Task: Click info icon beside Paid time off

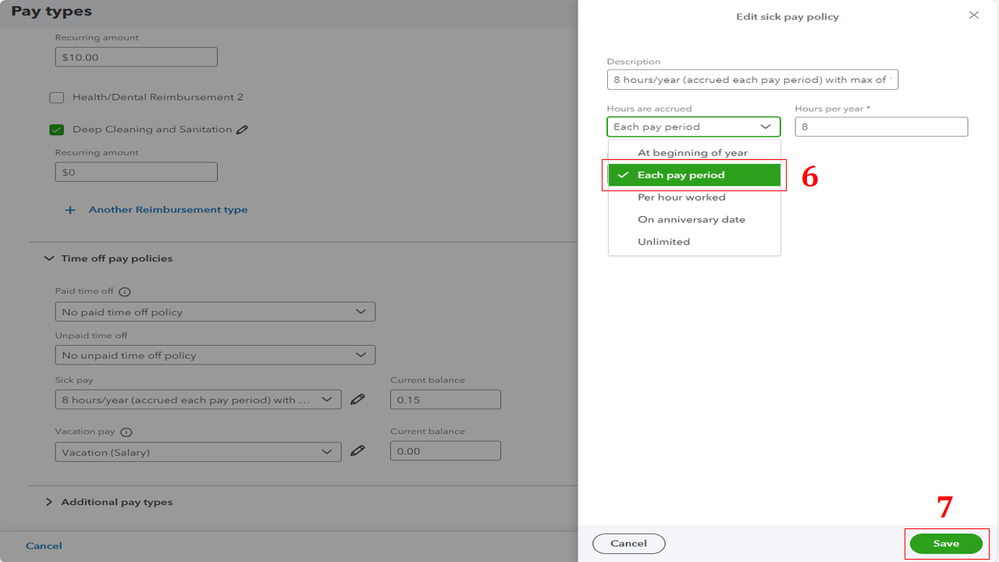Action: 125,292
